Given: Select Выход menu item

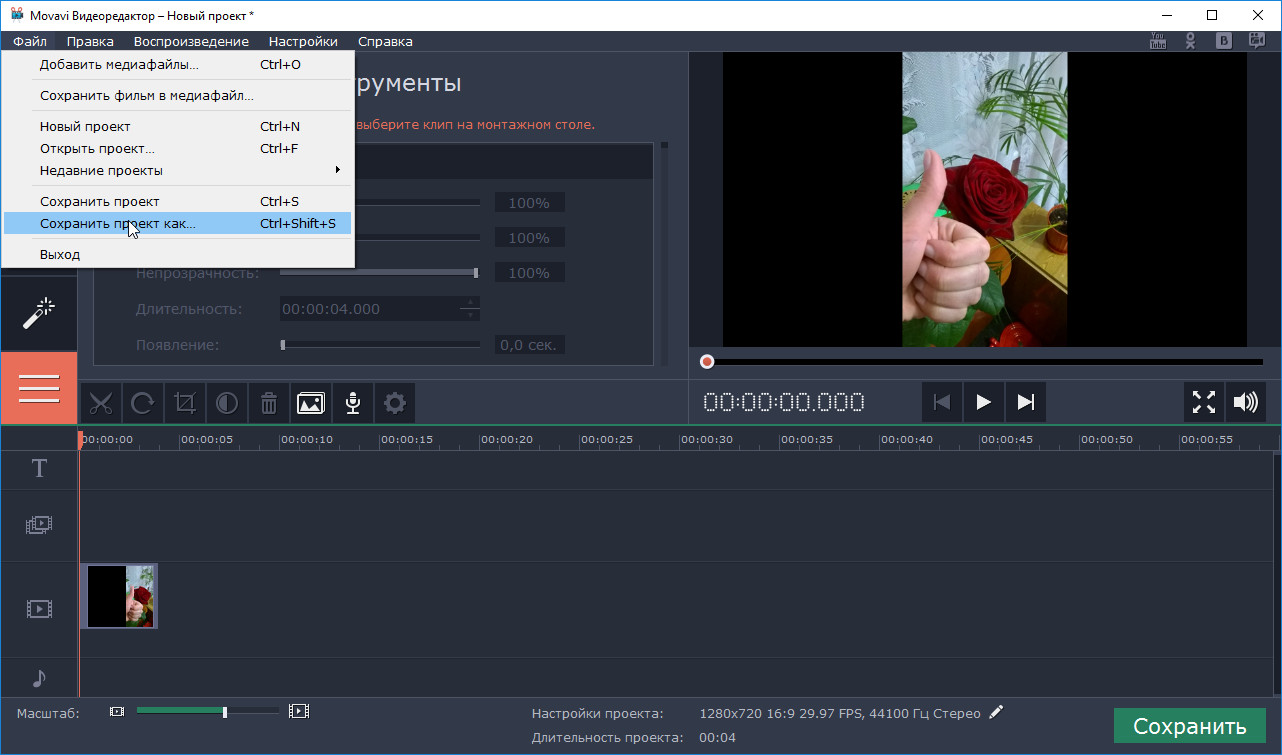Looking at the screenshot, I should point(178,255).
